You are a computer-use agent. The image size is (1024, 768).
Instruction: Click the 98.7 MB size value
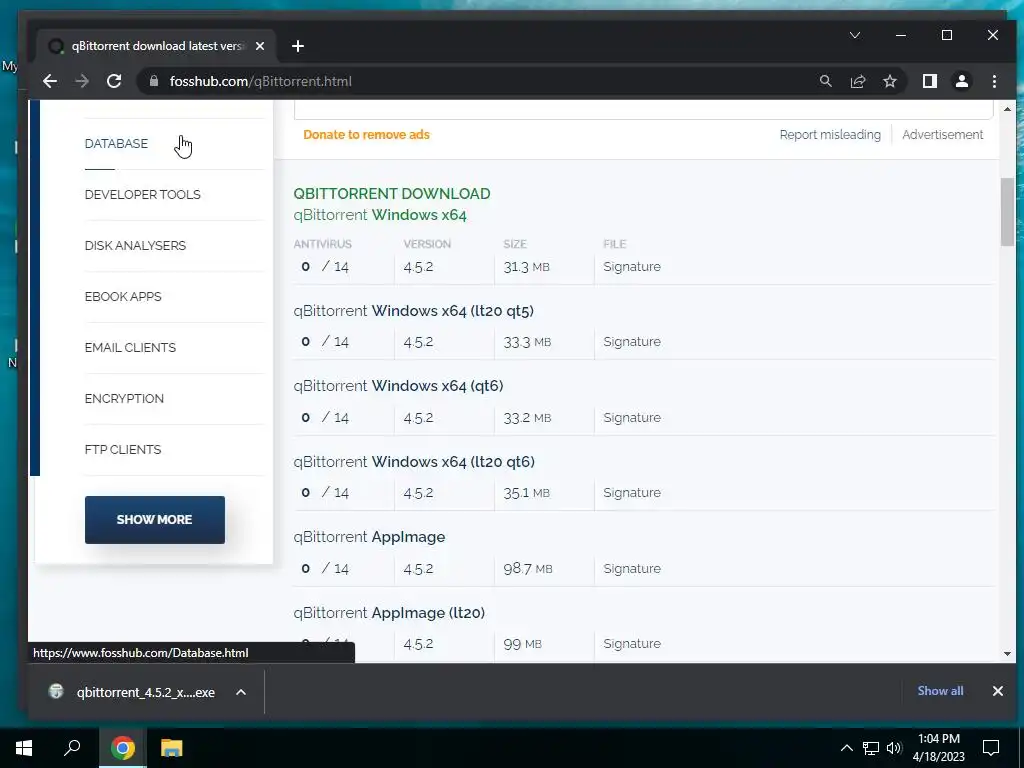pyautogui.click(x=528, y=568)
